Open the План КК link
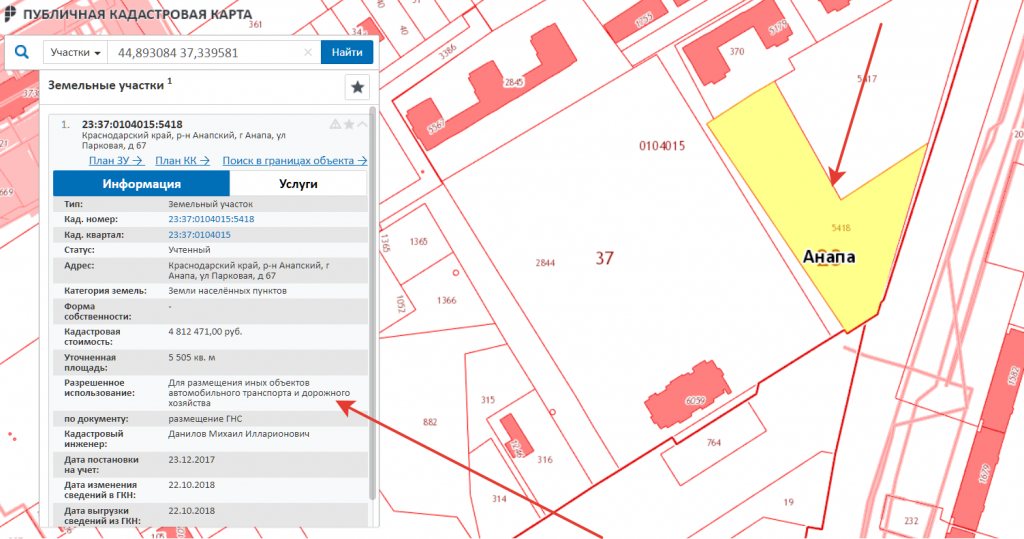1024x539 pixels. point(182,160)
